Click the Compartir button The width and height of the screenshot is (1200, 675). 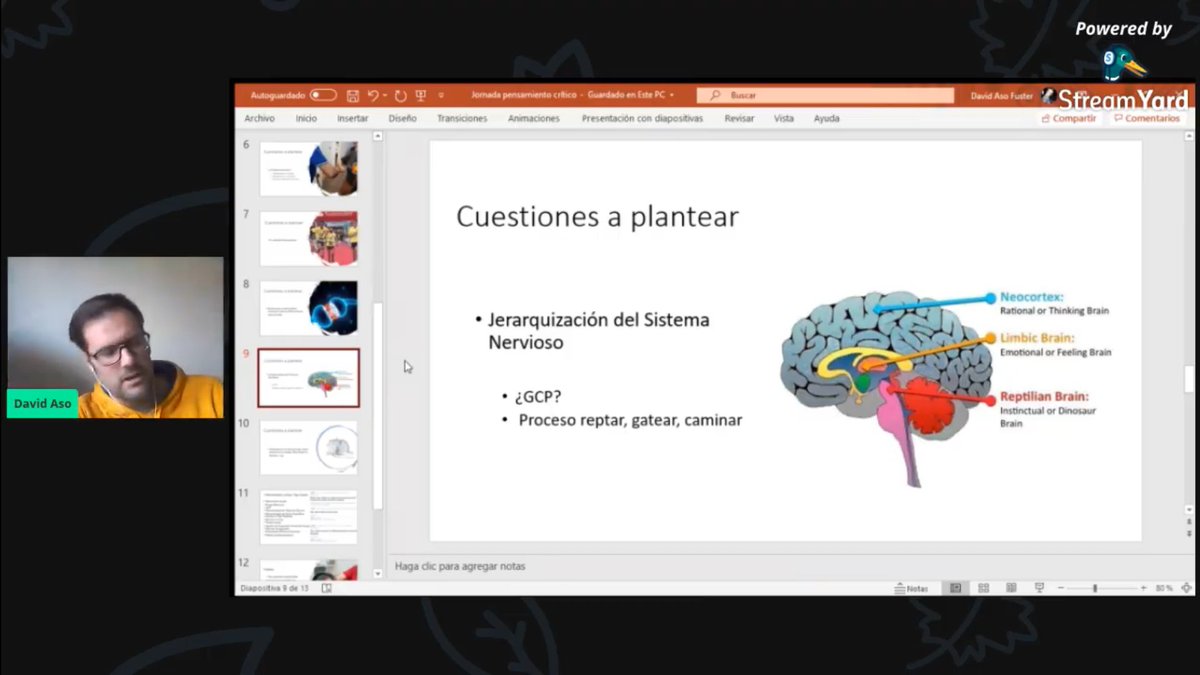point(1068,118)
